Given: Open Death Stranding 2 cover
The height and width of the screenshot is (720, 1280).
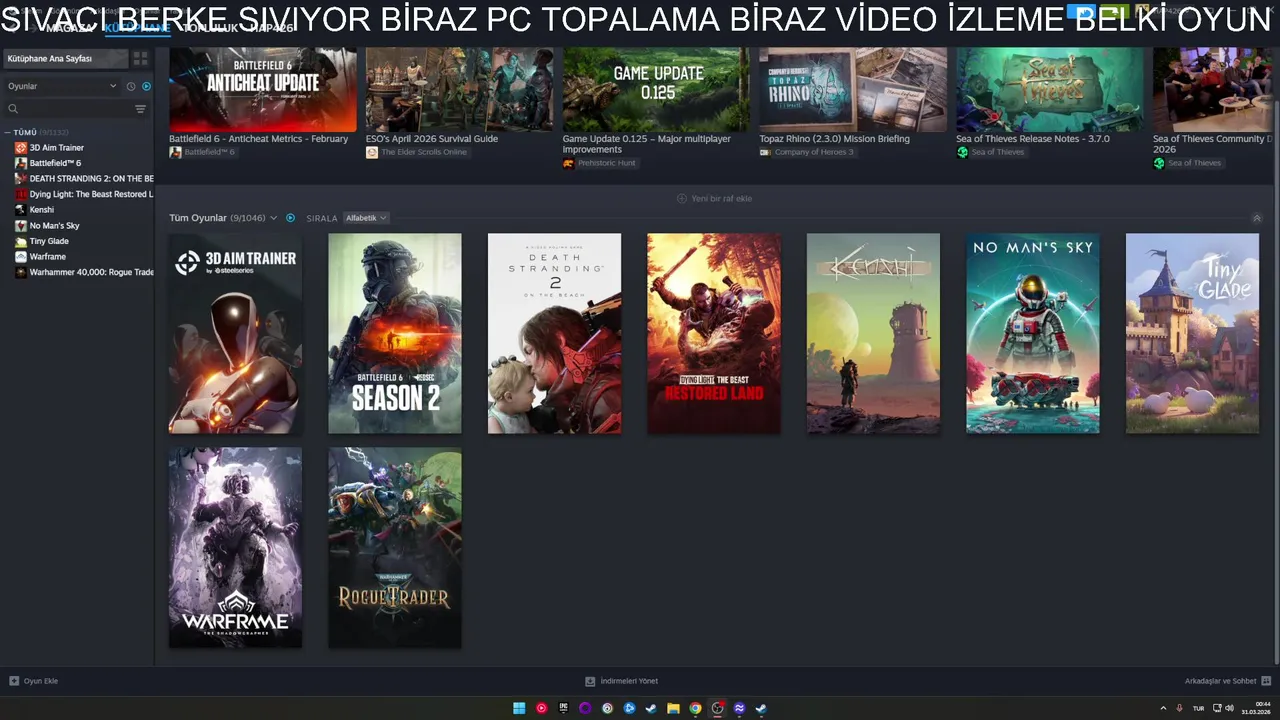Looking at the screenshot, I should pos(554,334).
